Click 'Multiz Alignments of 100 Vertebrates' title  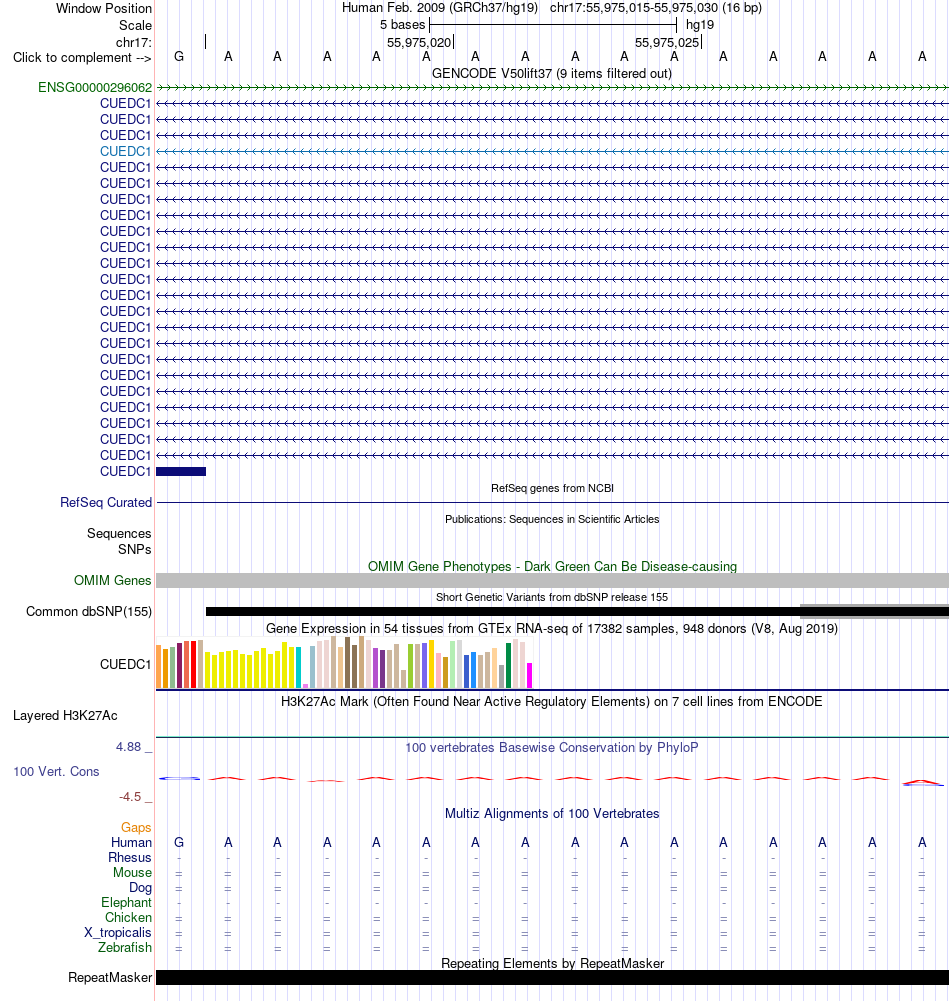552,813
